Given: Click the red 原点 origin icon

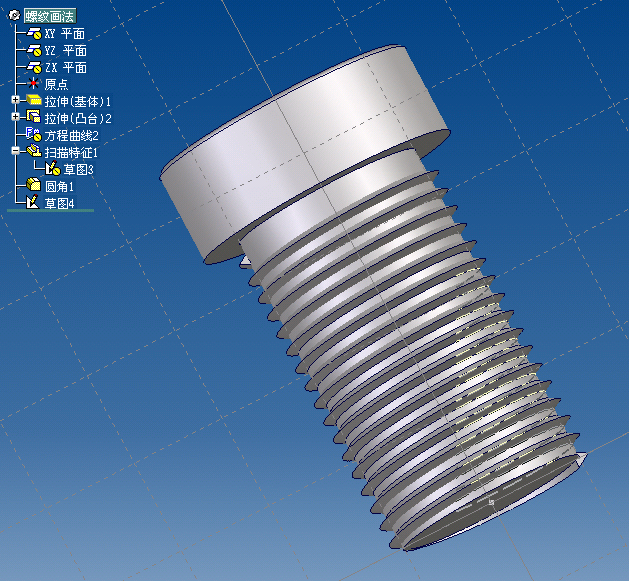Looking at the screenshot, I should (34, 84).
